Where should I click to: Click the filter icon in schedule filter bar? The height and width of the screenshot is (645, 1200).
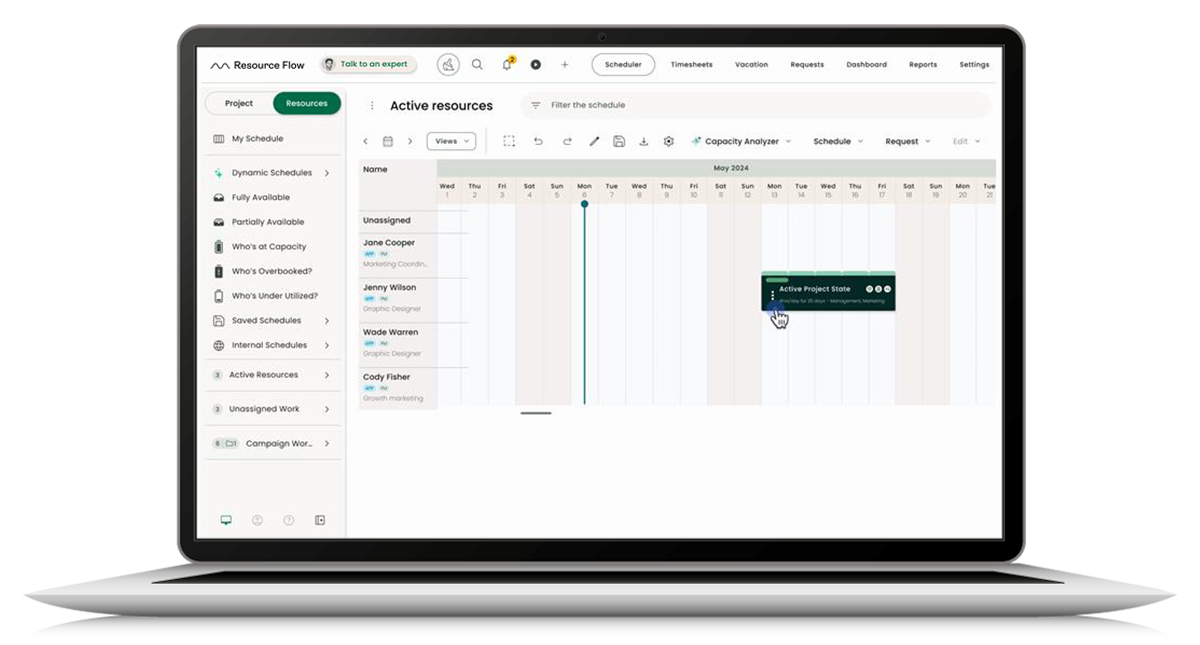pos(535,105)
